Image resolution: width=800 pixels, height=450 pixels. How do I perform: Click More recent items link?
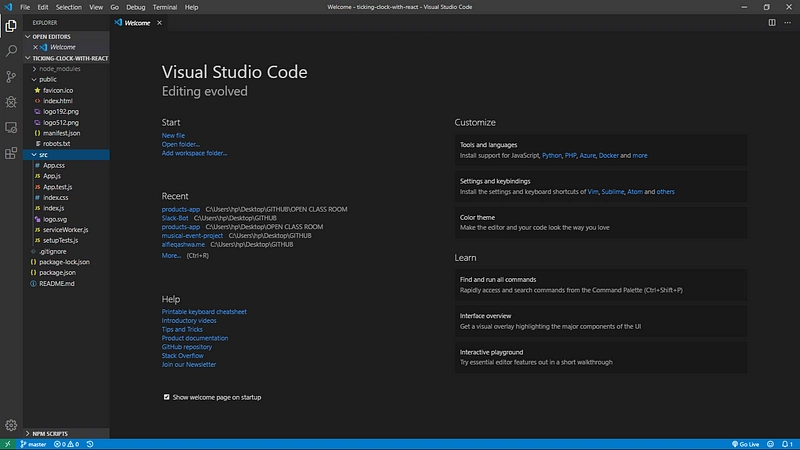(x=171, y=256)
